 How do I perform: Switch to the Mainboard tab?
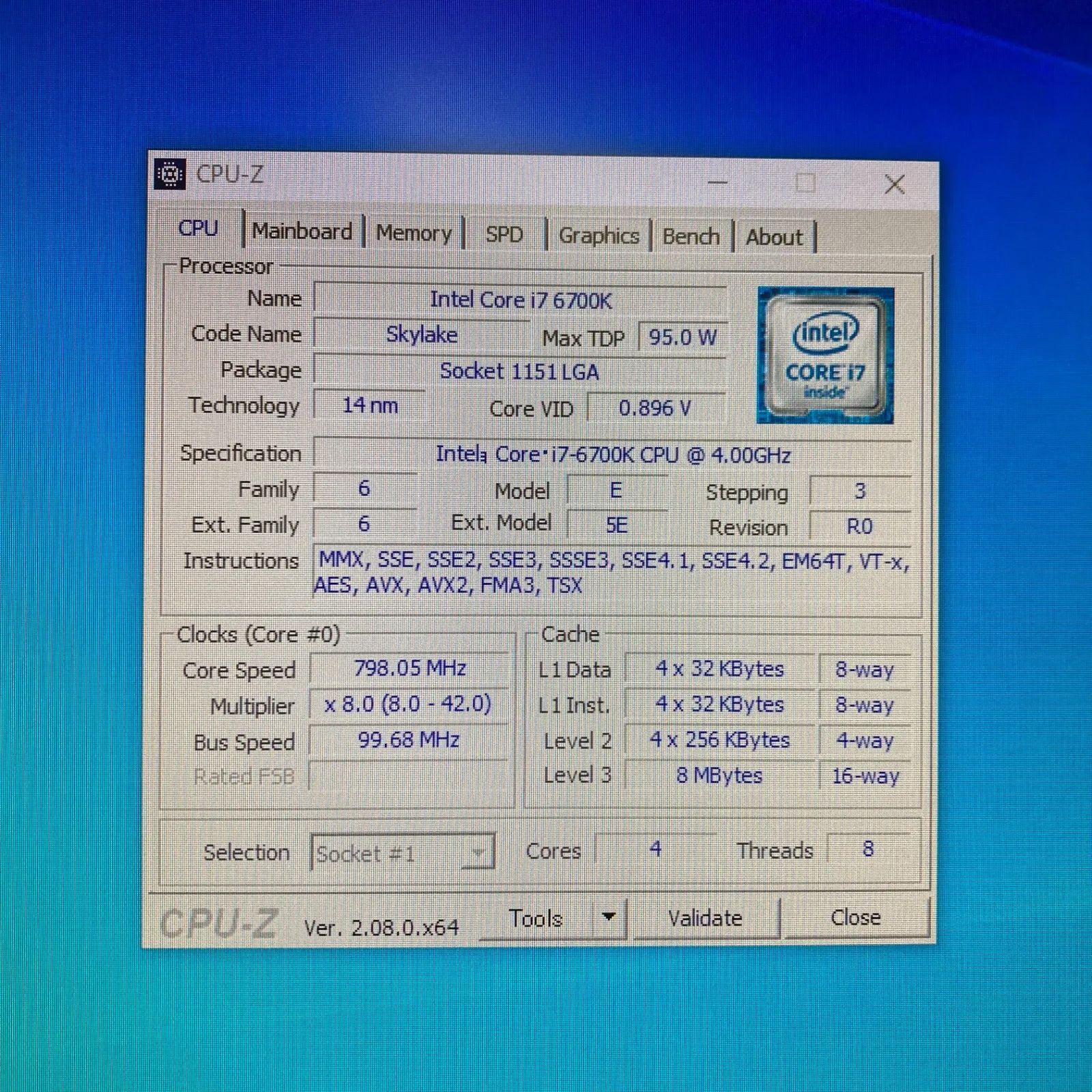[x=302, y=231]
